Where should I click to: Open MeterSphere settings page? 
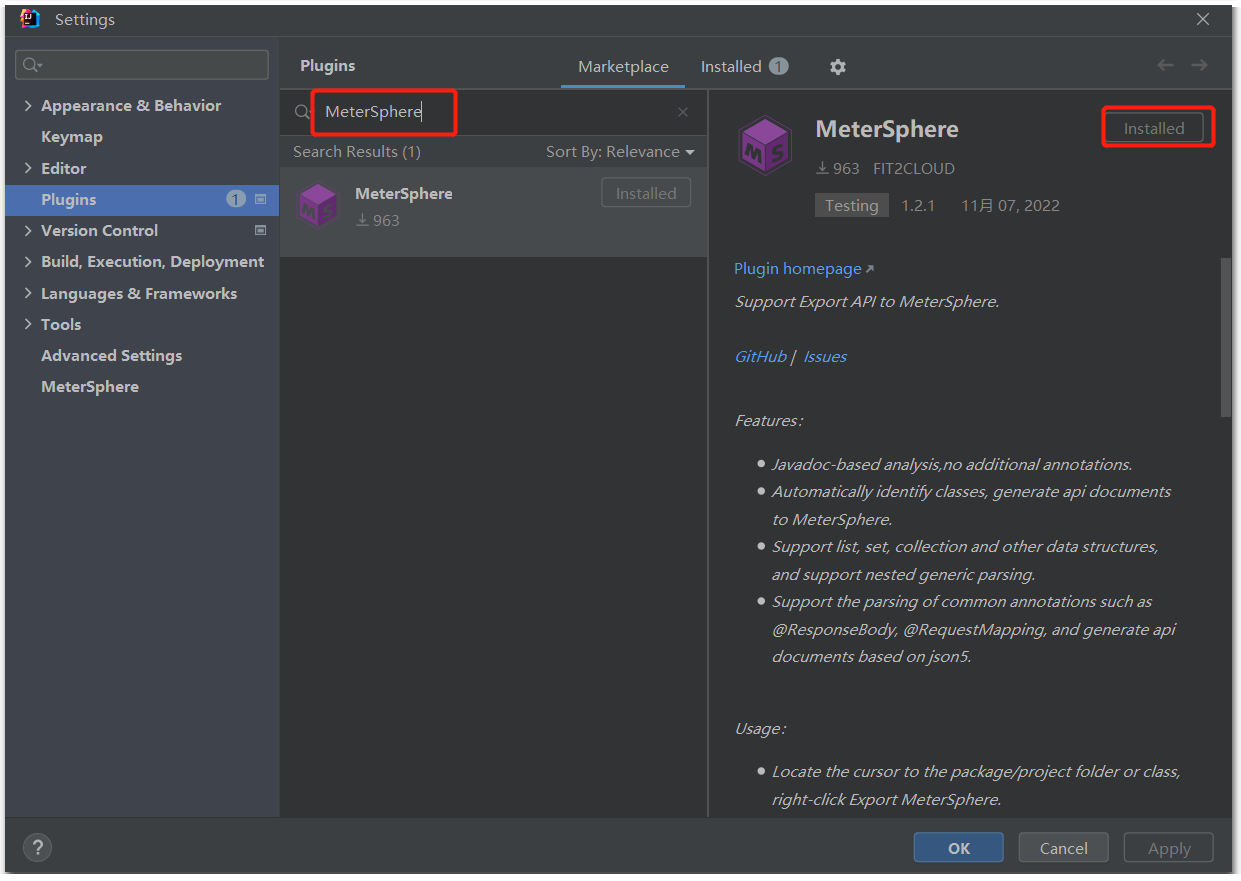pyautogui.click(x=90, y=386)
